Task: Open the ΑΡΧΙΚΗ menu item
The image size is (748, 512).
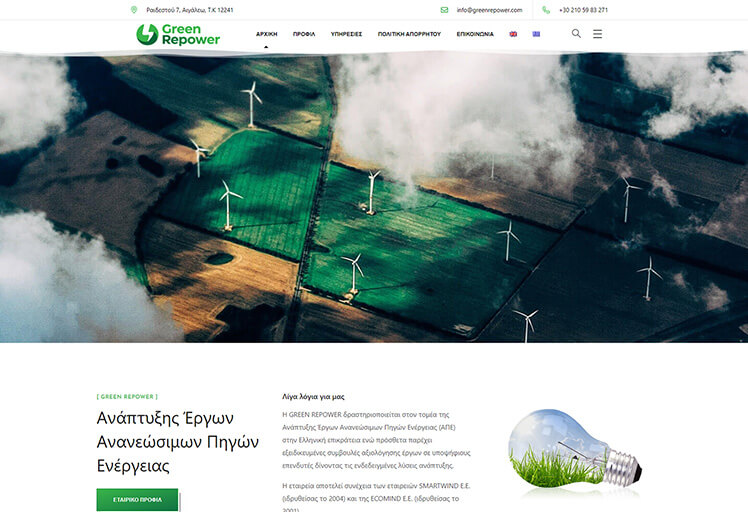Action: 266,34
